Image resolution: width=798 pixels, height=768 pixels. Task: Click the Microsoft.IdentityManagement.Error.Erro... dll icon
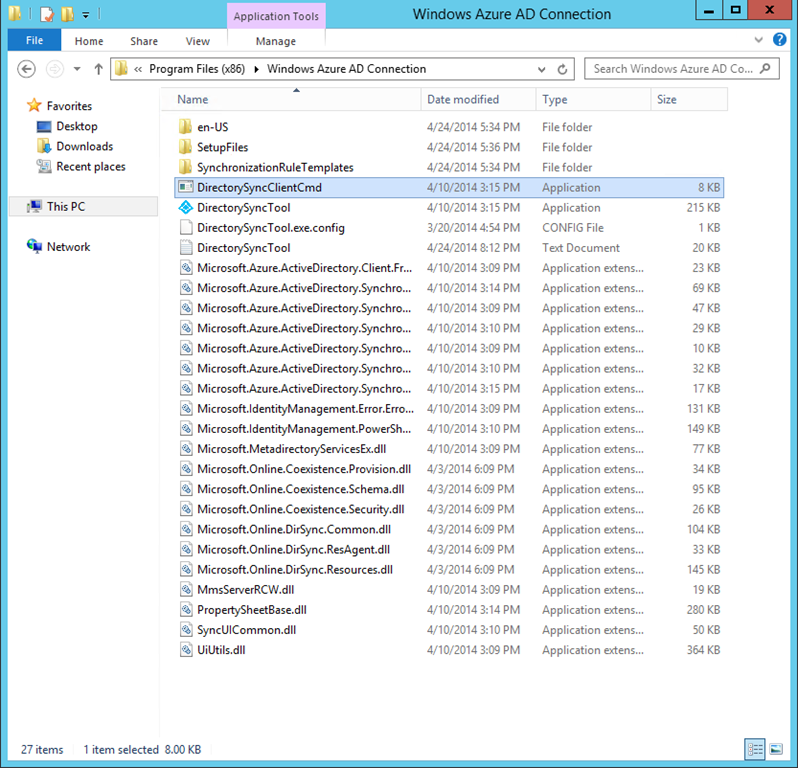[x=186, y=409]
